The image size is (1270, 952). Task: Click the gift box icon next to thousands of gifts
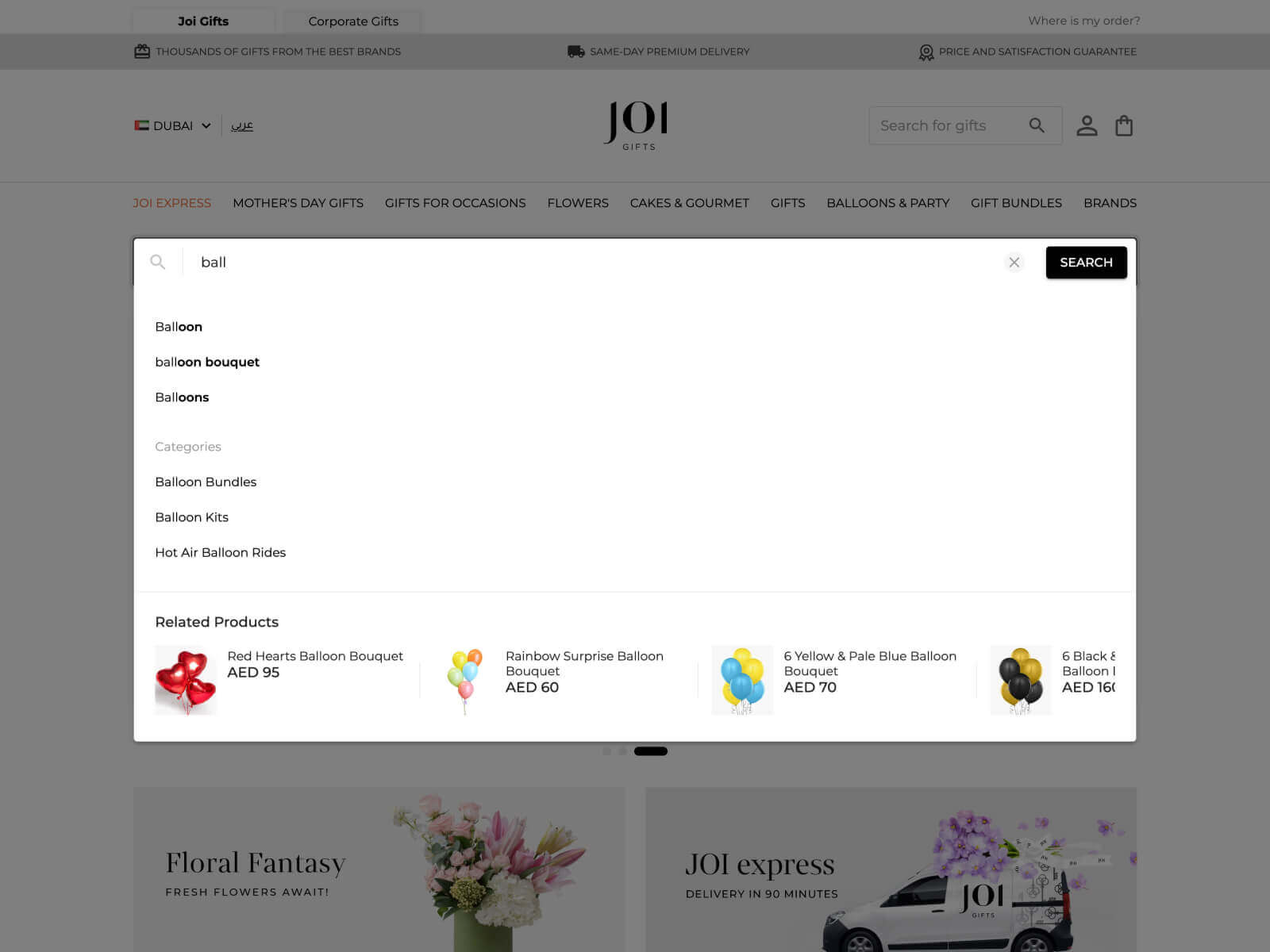click(x=141, y=51)
